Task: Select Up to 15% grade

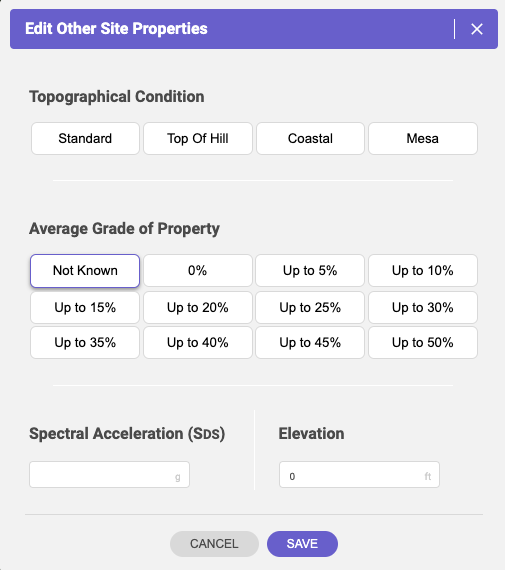Action: [x=85, y=308]
